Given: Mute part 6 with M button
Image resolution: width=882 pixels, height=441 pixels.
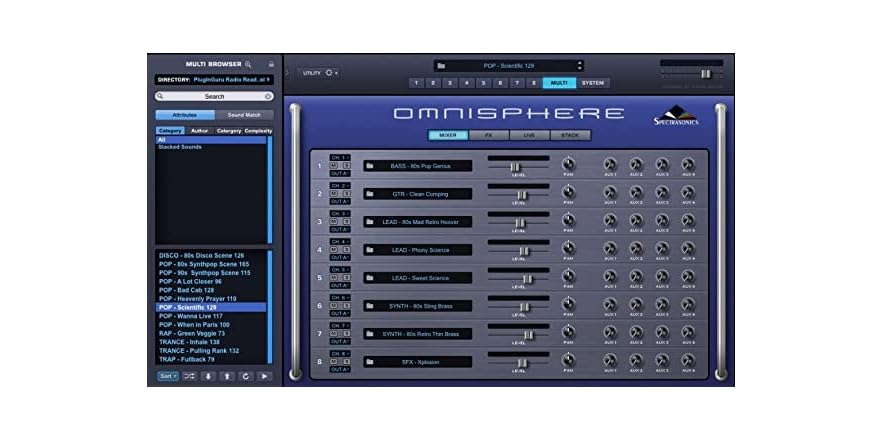Looking at the screenshot, I should pos(334,305).
